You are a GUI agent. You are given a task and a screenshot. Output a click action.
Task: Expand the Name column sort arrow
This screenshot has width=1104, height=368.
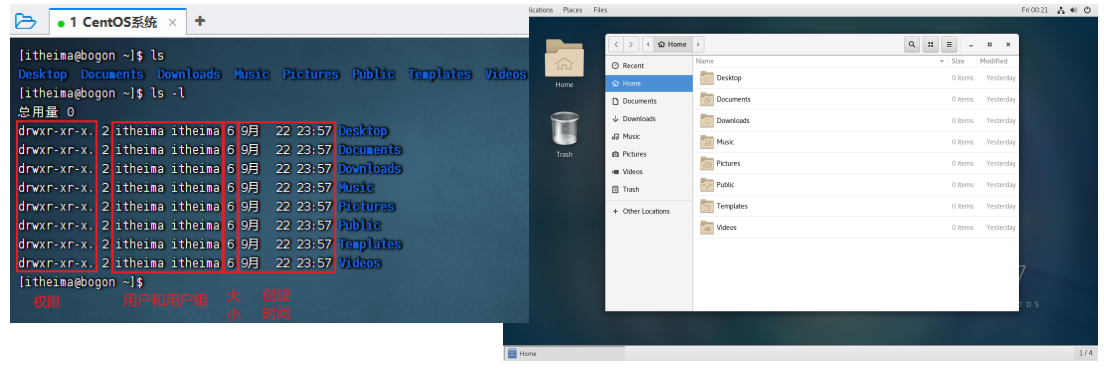941,62
